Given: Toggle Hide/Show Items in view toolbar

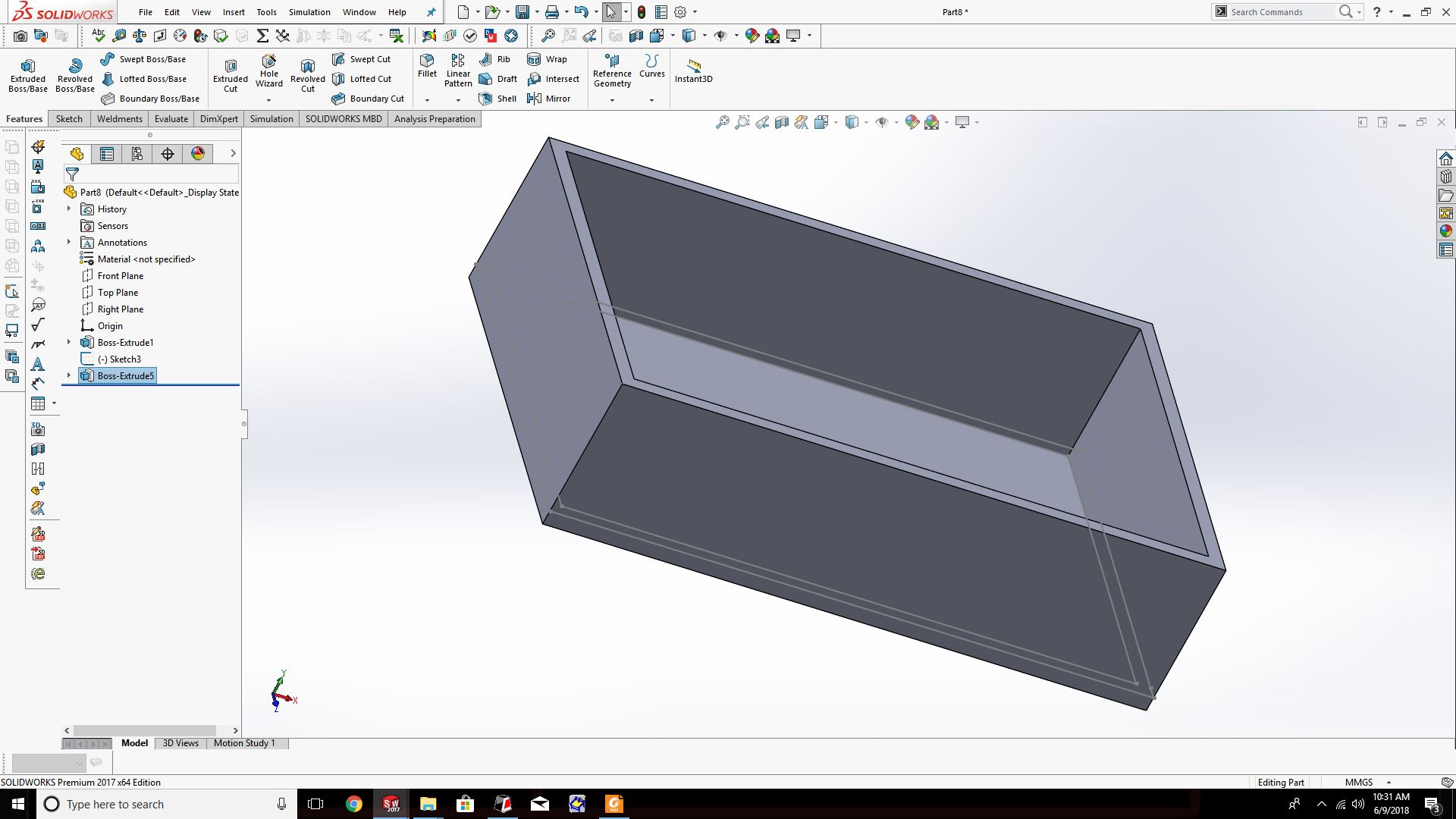Looking at the screenshot, I should click(x=881, y=122).
